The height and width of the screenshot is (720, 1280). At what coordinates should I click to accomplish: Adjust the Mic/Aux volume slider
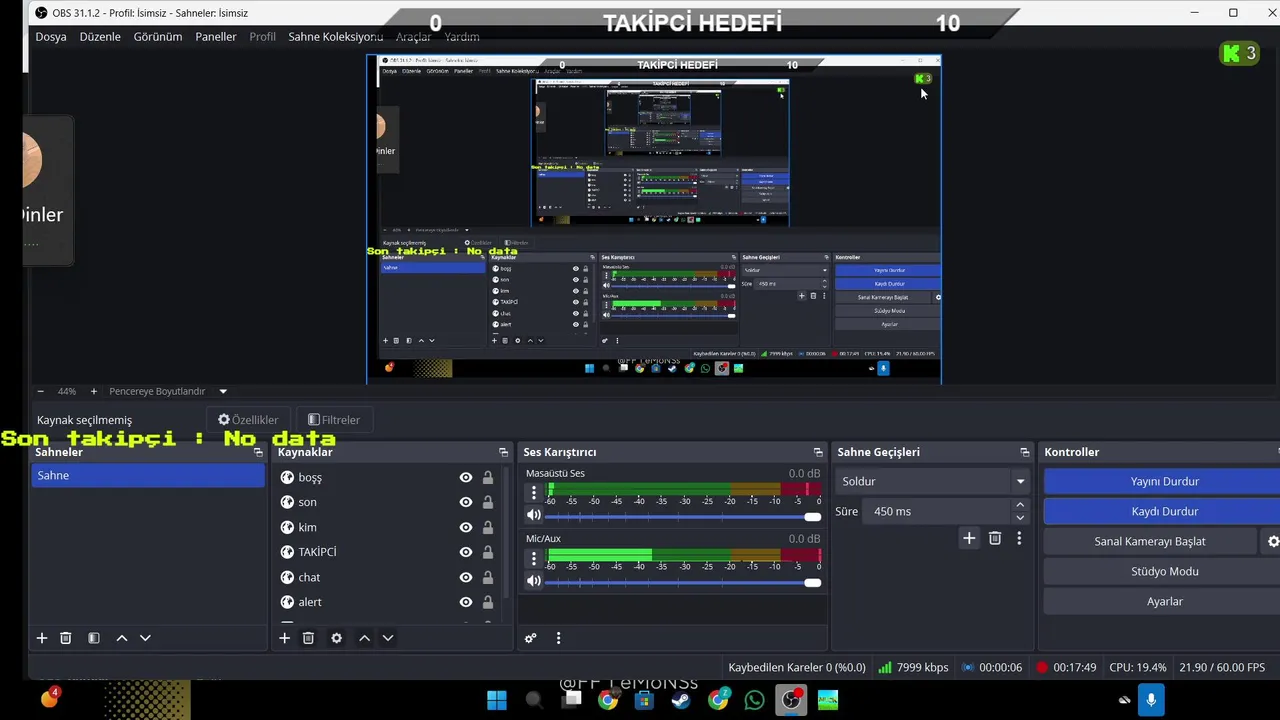pyautogui.click(x=683, y=582)
